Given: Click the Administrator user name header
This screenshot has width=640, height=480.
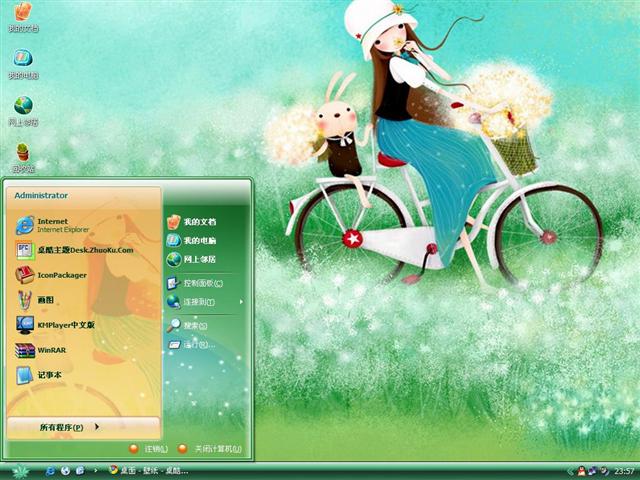Looking at the screenshot, I should coord(41,196).
